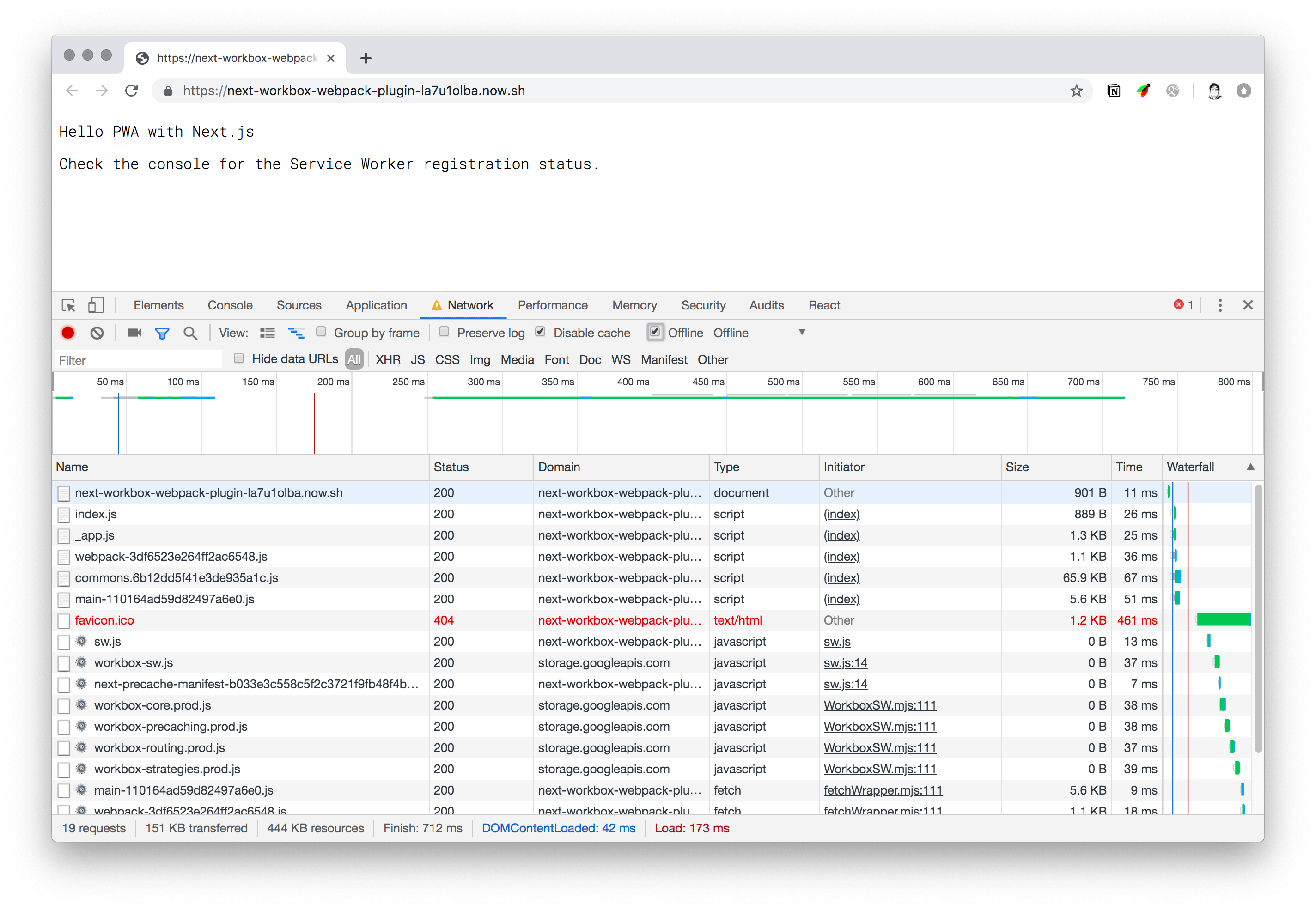
Task: Open WorkboxSW.mjs:111 initiator link
Action: pyautogui.click(x=880, y=705)
